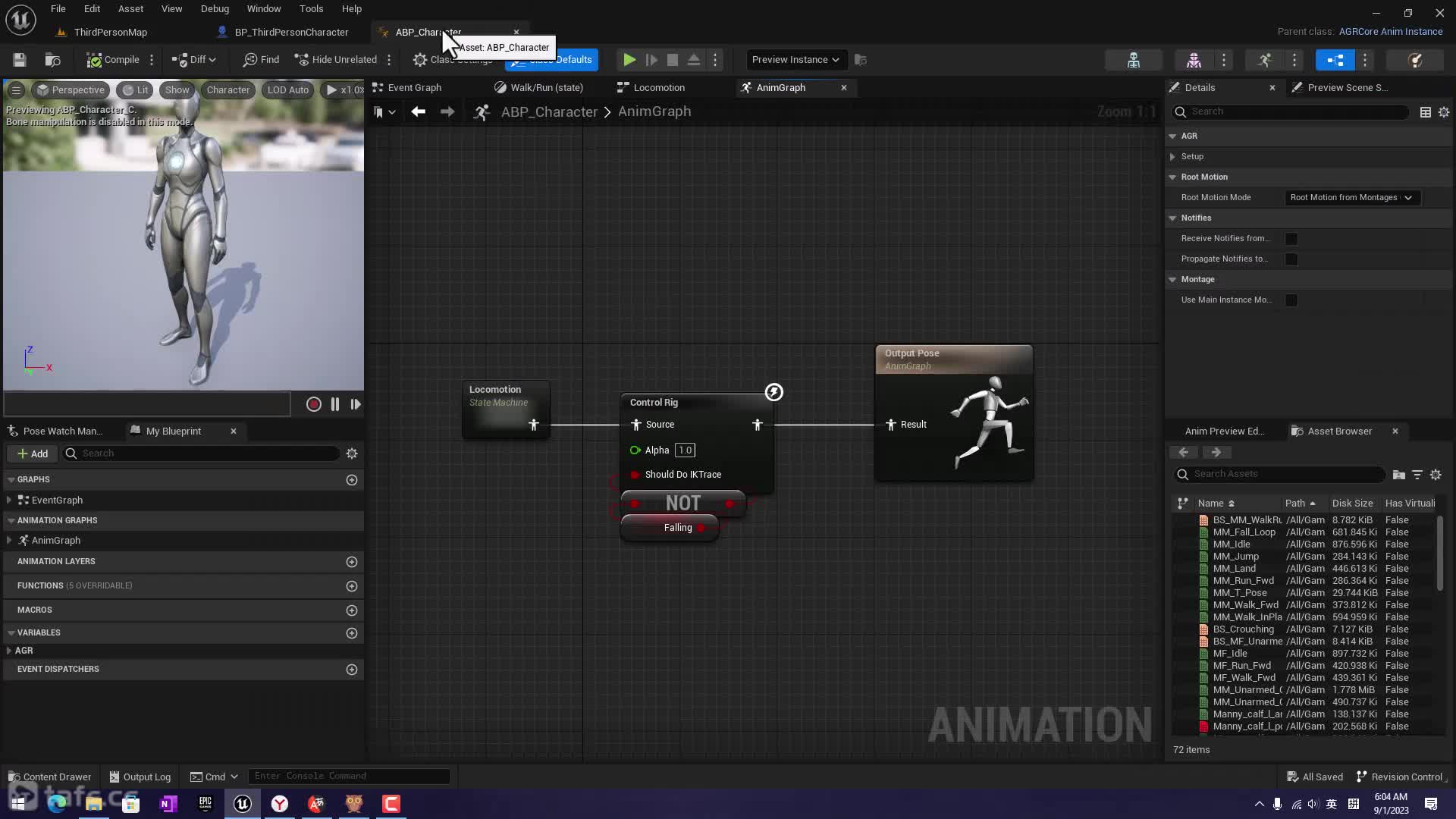Navigate back in graph history
Image resolution: width=1456 pixels, height=819 pixels.
418,112
